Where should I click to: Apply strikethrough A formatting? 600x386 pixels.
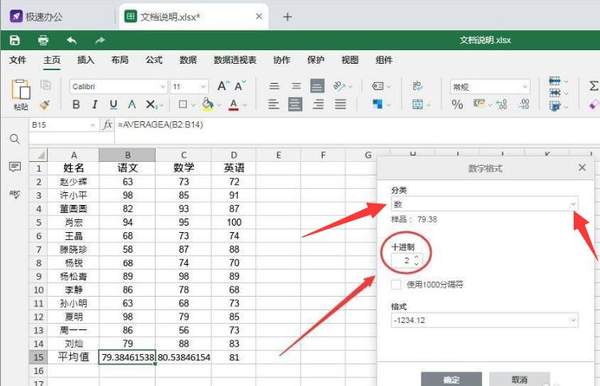(132, 104)
